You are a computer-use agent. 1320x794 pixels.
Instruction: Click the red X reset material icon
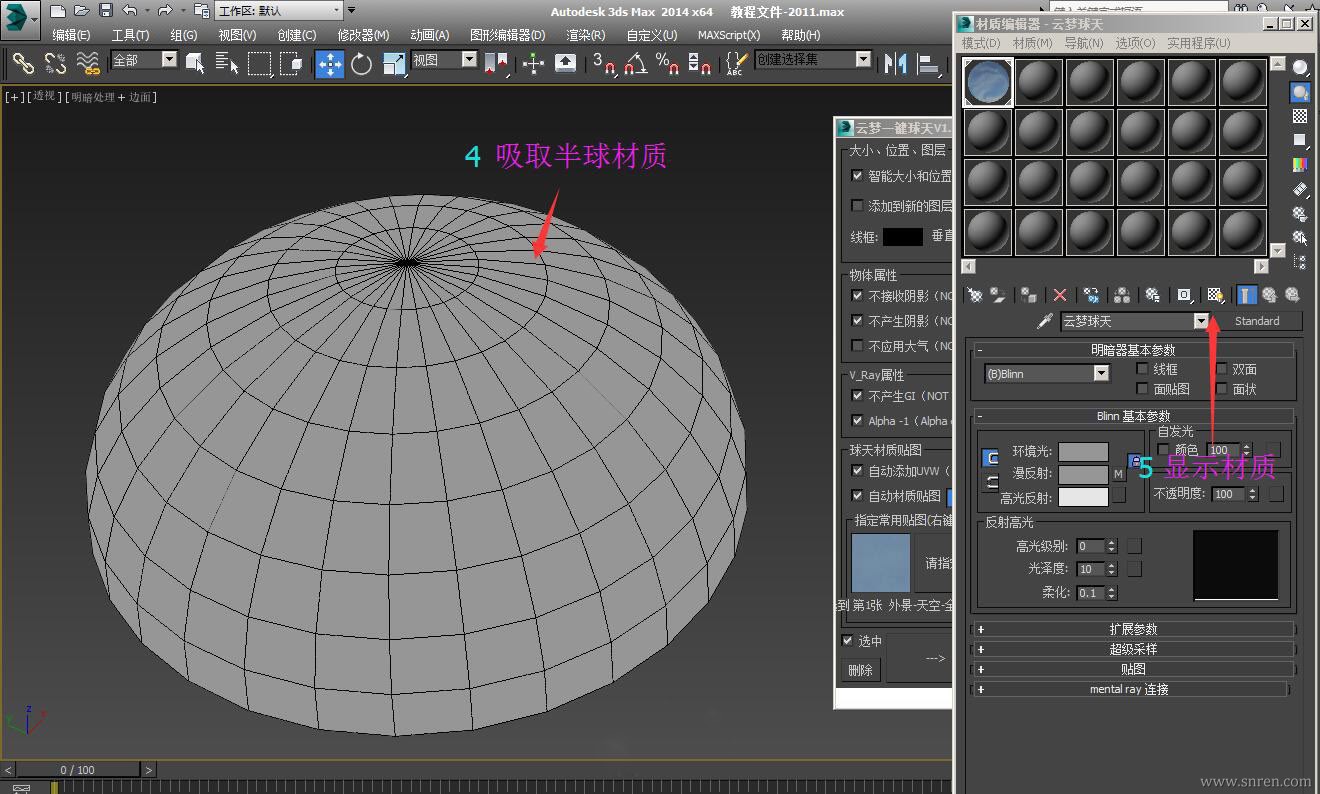click(1060, 295)
